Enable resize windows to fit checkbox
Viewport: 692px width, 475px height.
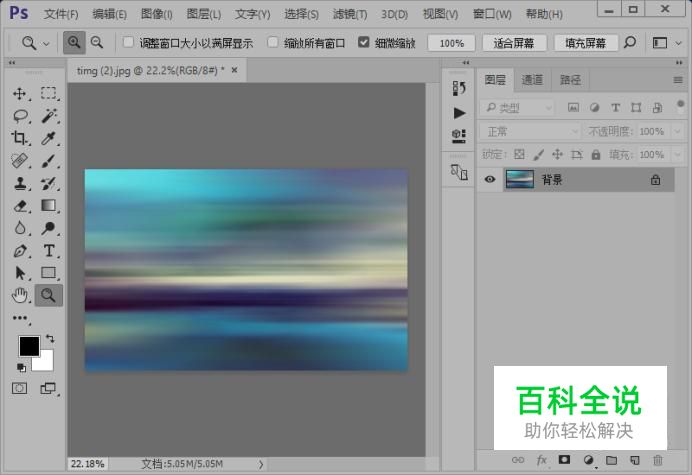click(x=128, y=42)
